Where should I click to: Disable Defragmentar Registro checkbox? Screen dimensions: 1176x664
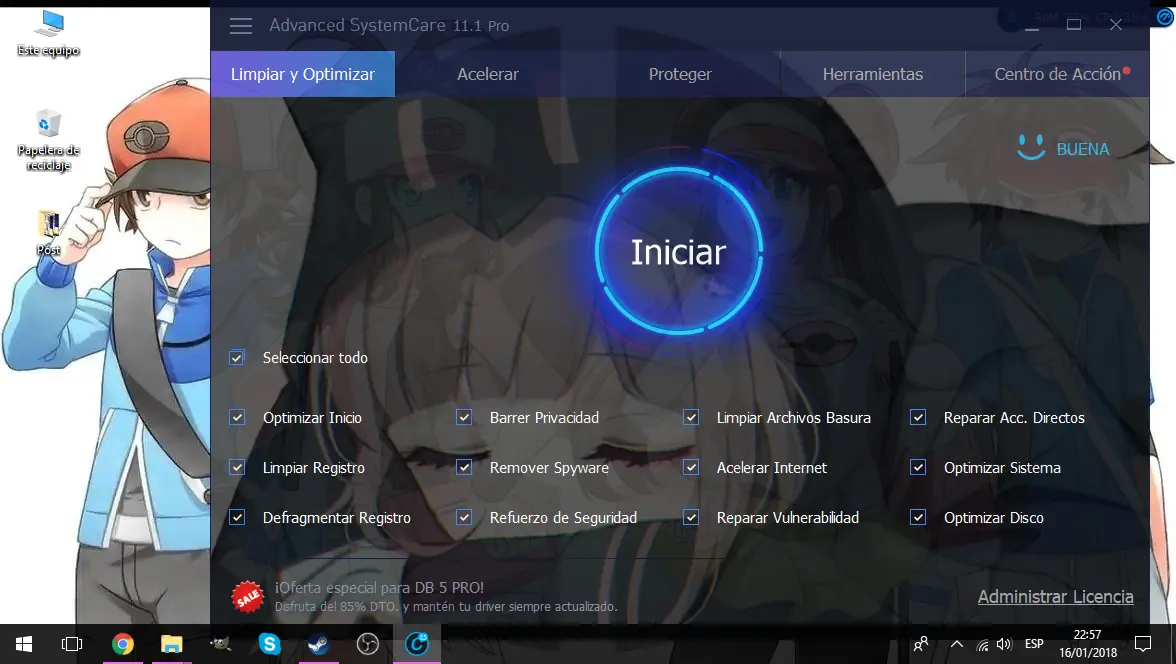coord(237,517)
